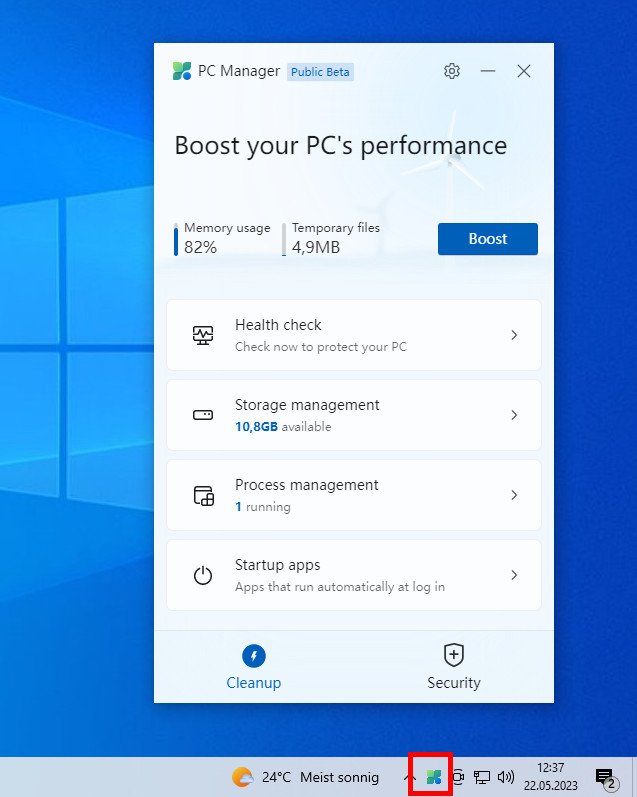Click 'Check now to protect your PC'
Image resolution: width=637 pixels, height=797 pixels.
point(321,347)
